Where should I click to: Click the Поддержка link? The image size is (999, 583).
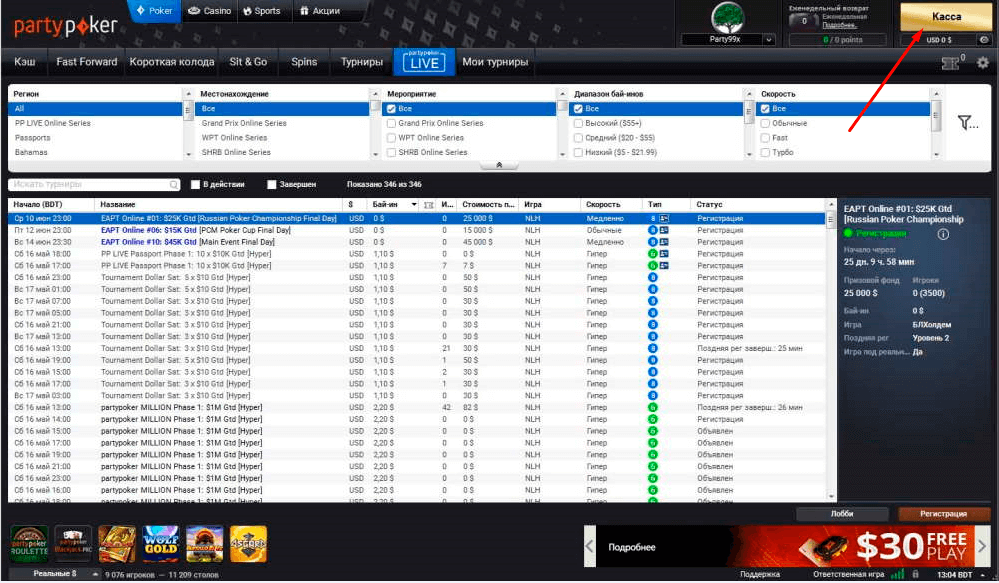760,574
